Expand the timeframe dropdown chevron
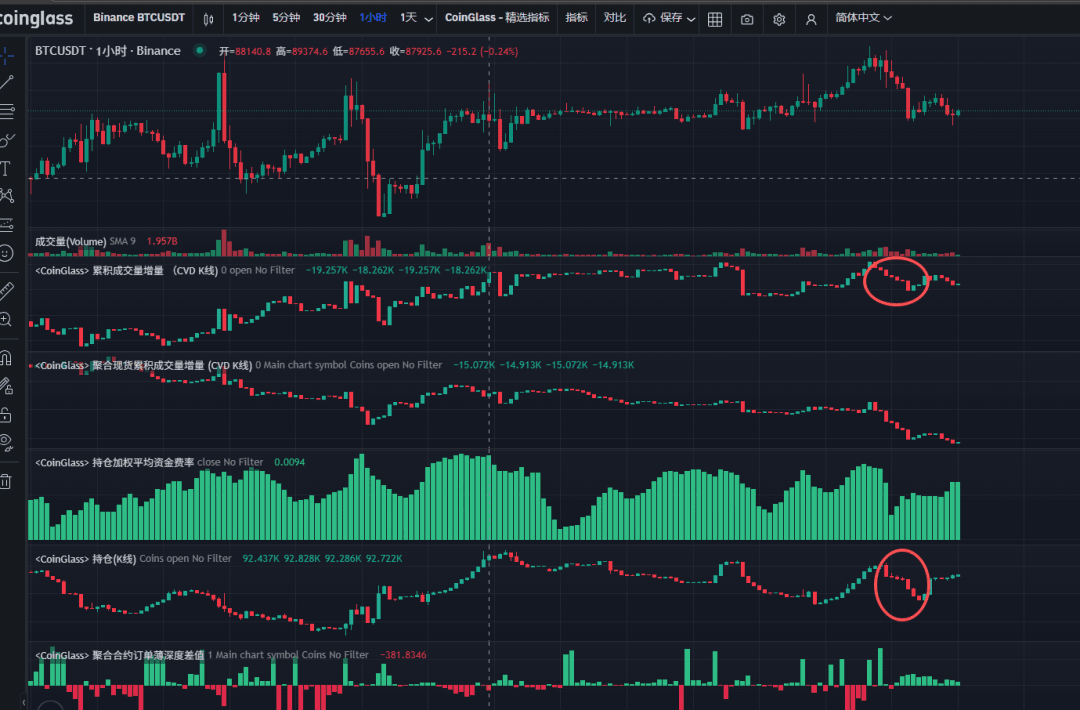This screenshot has height=710, width=1080. click(428, 19)
